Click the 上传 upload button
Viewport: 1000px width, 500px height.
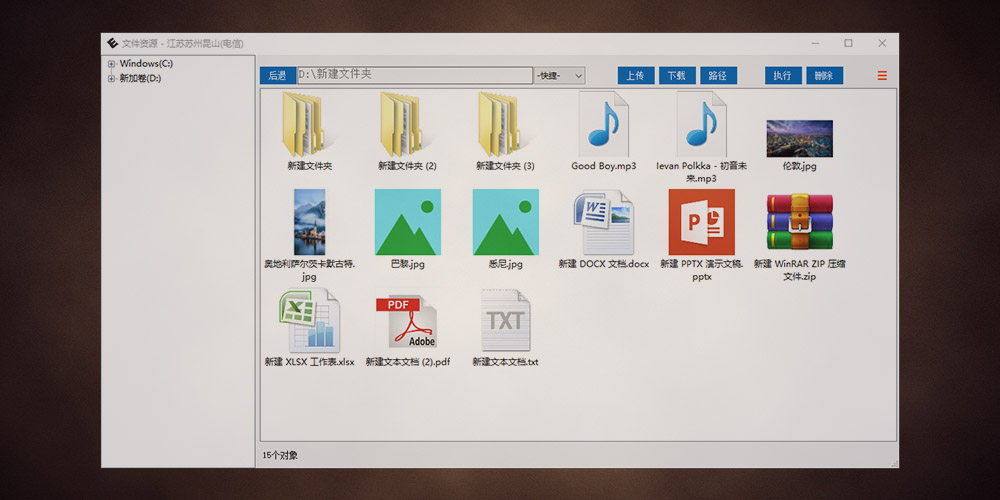pos(636,76)
